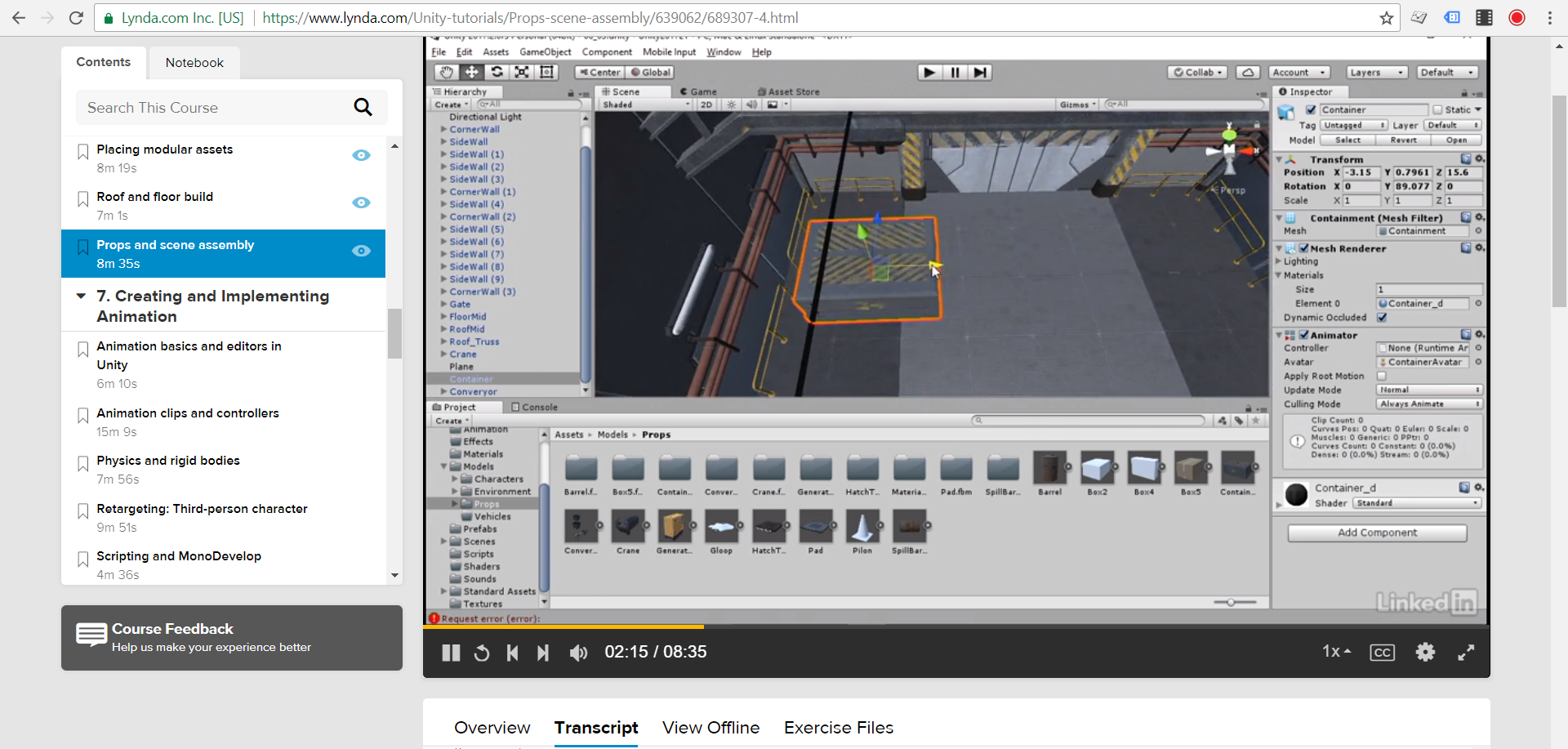Toggle watched eye for Placing modular assets
Image resolution: width=1568 pixels, height=749 pixels.
tap(361, 155)
